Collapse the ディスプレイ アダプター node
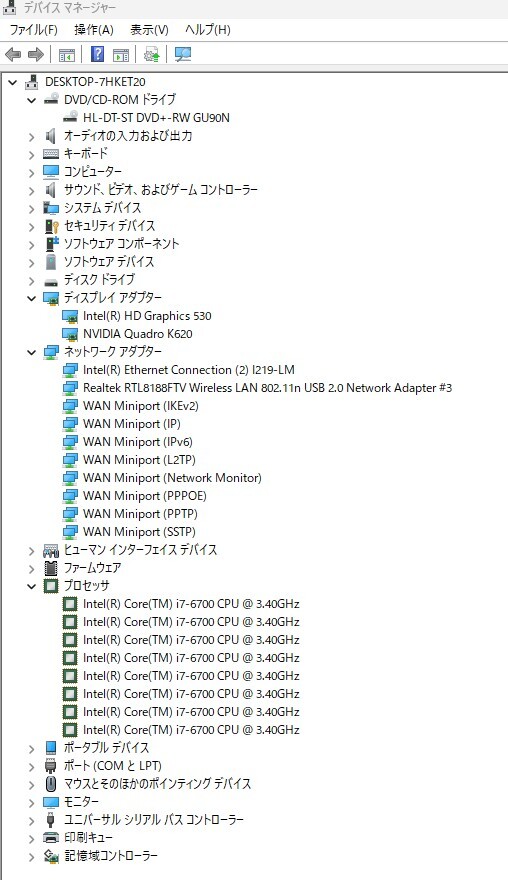508x880 pixels. click(31, 298)
